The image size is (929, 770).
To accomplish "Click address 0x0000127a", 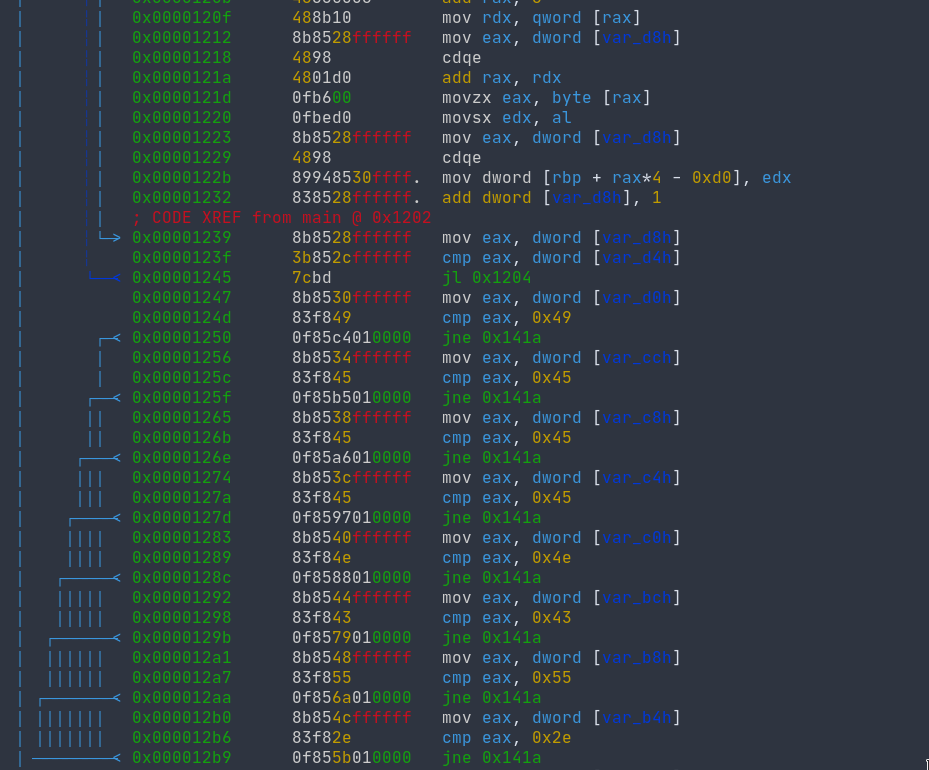I will click(181, 498).
